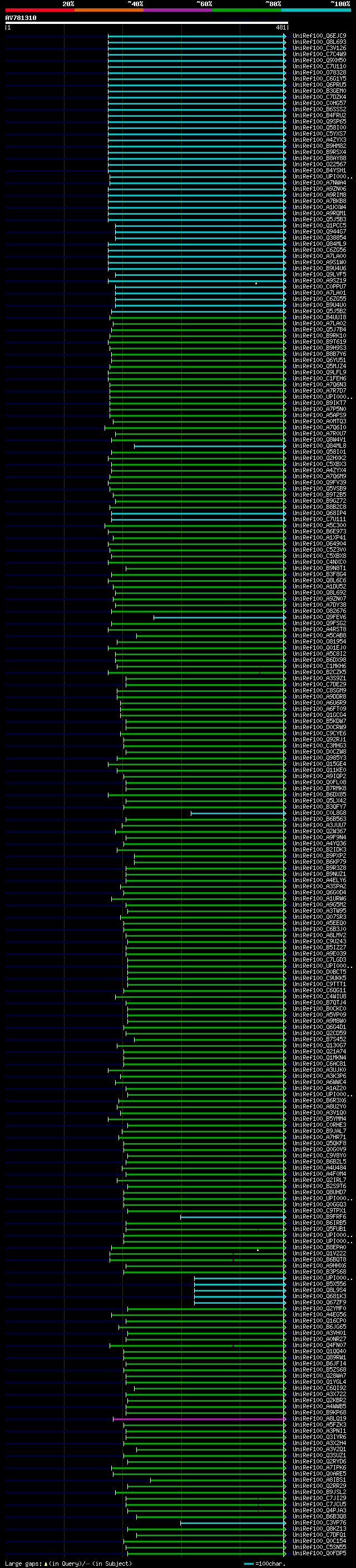The image size is (356, 1568).
Task: Select label UniRef100_B5X556
Action: tap(319, 1284)
